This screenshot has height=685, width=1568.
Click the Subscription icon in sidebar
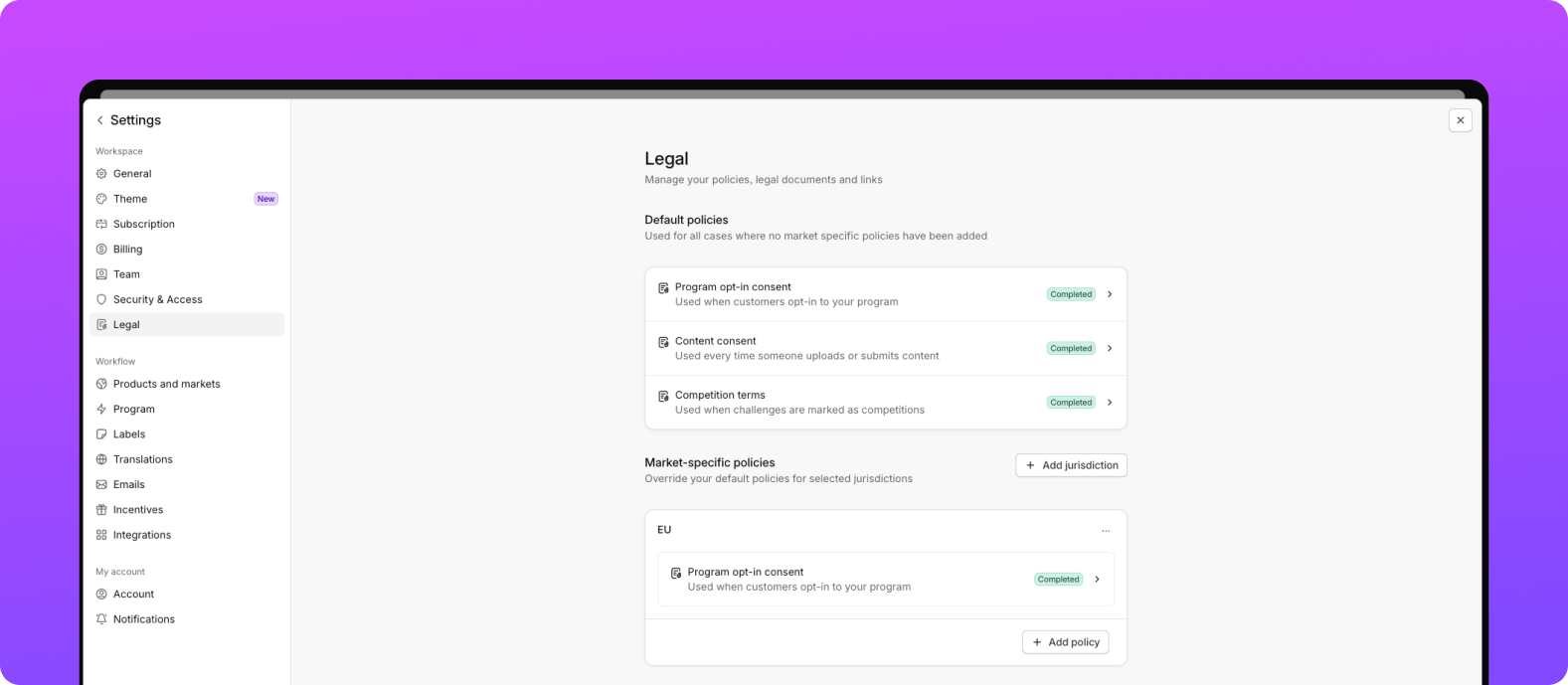pyautogui.click(x=101, y=224)
